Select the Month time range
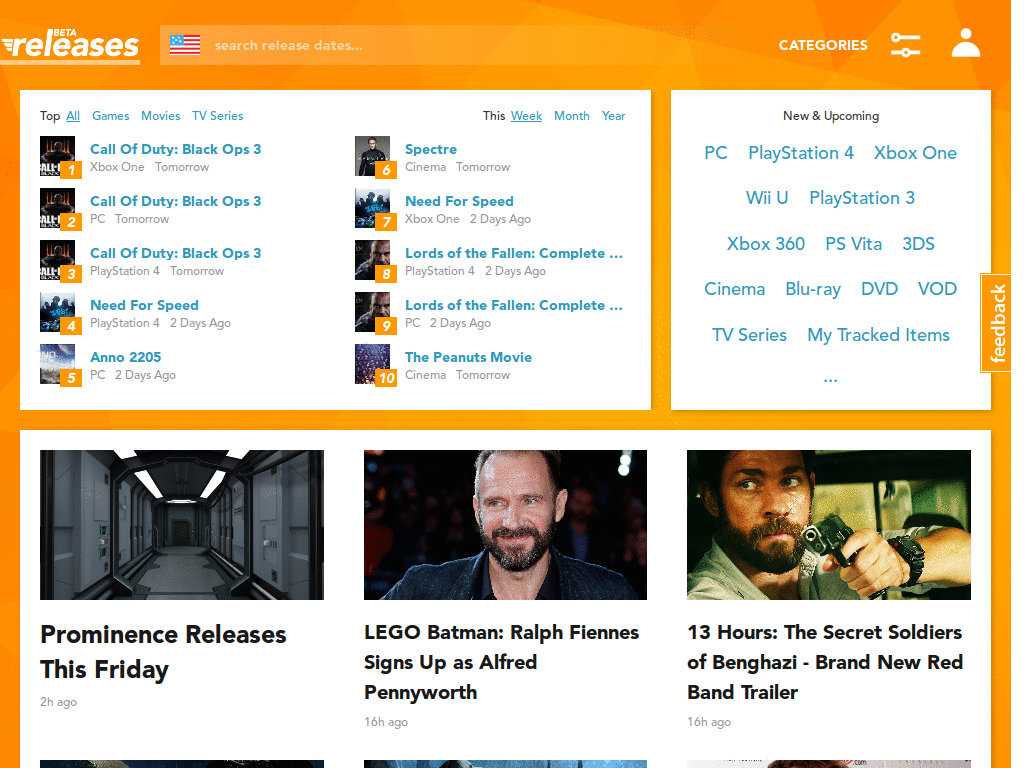Viewport: 1024px width, 768px height. pos(571,116)
